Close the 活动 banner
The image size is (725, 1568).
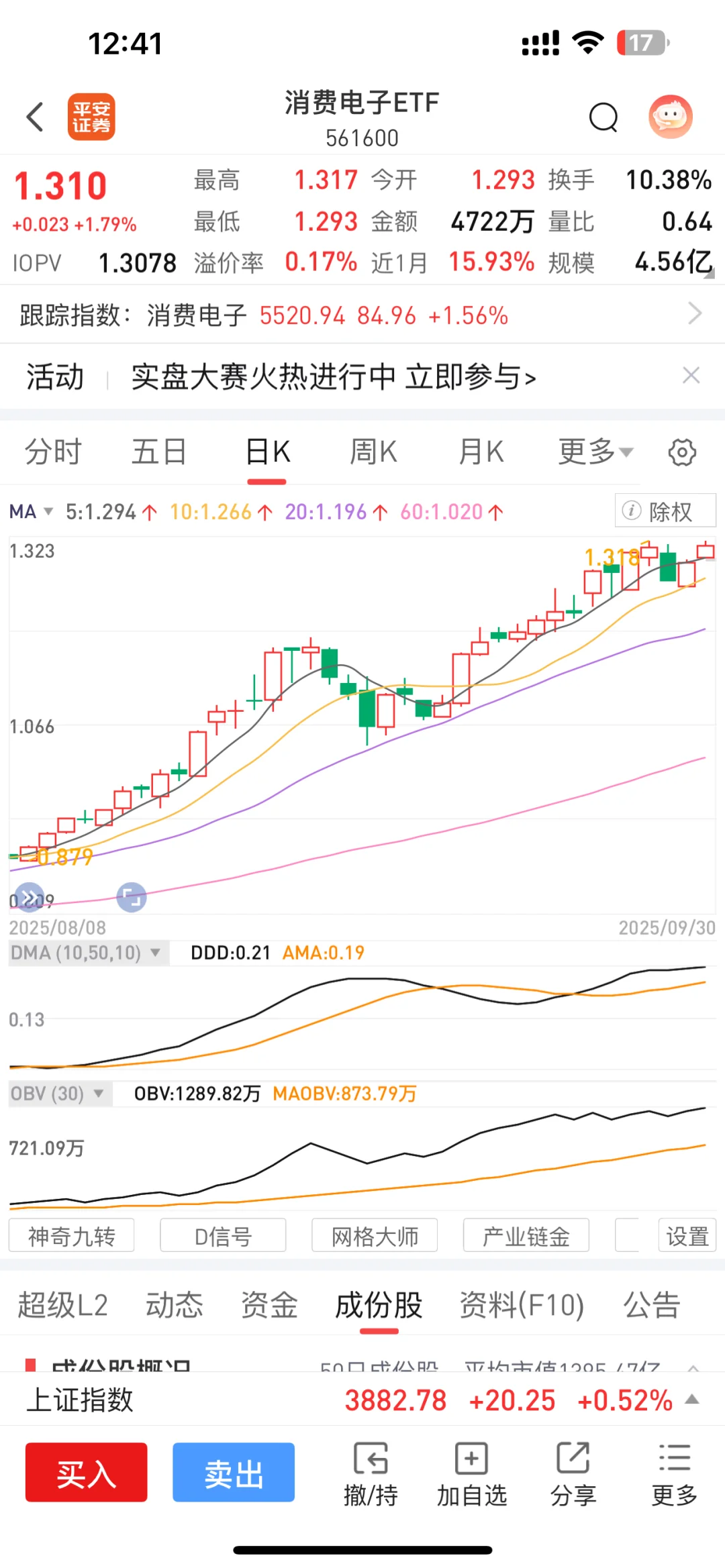pyautogui.click(x=691, y=375)
